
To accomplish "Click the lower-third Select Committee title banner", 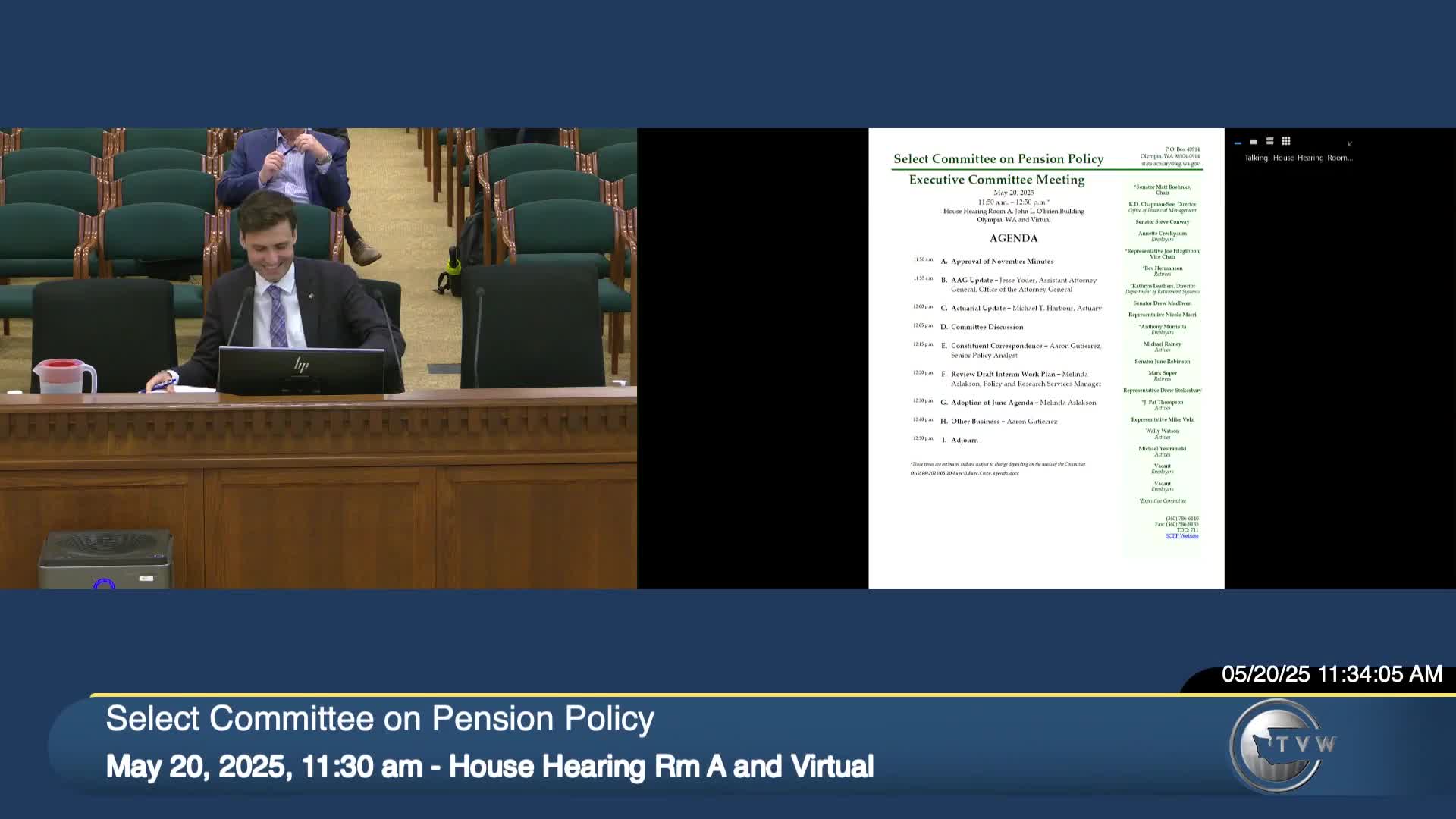I will pyautogui.click(x=379, y=719).
